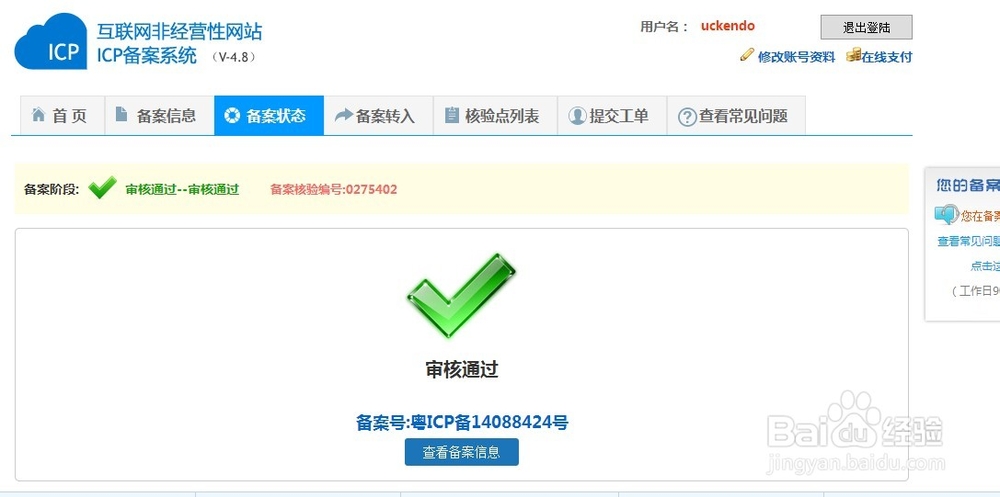Image resolution: width=1000 pixels, height=497 pixels.
Task: Click the person icon beside 提交工单
Action: [x=577, y=116]
